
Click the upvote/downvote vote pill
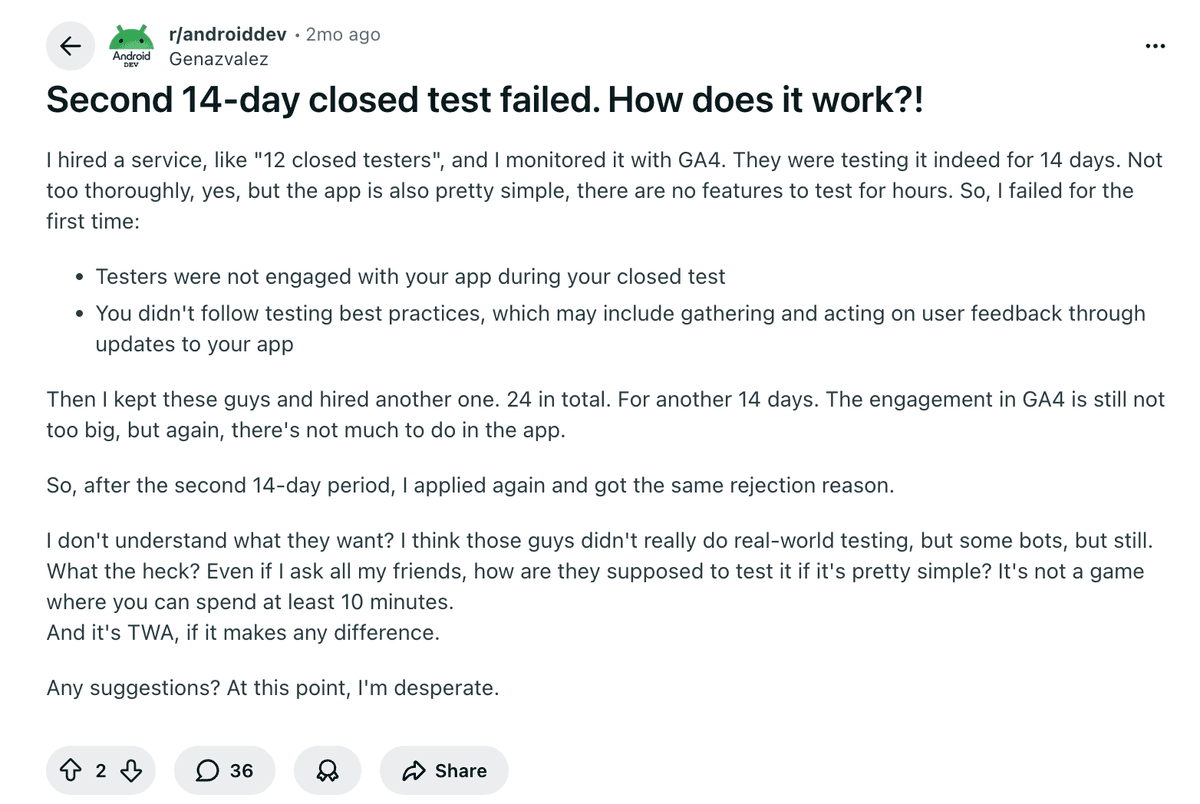[100, 770]
